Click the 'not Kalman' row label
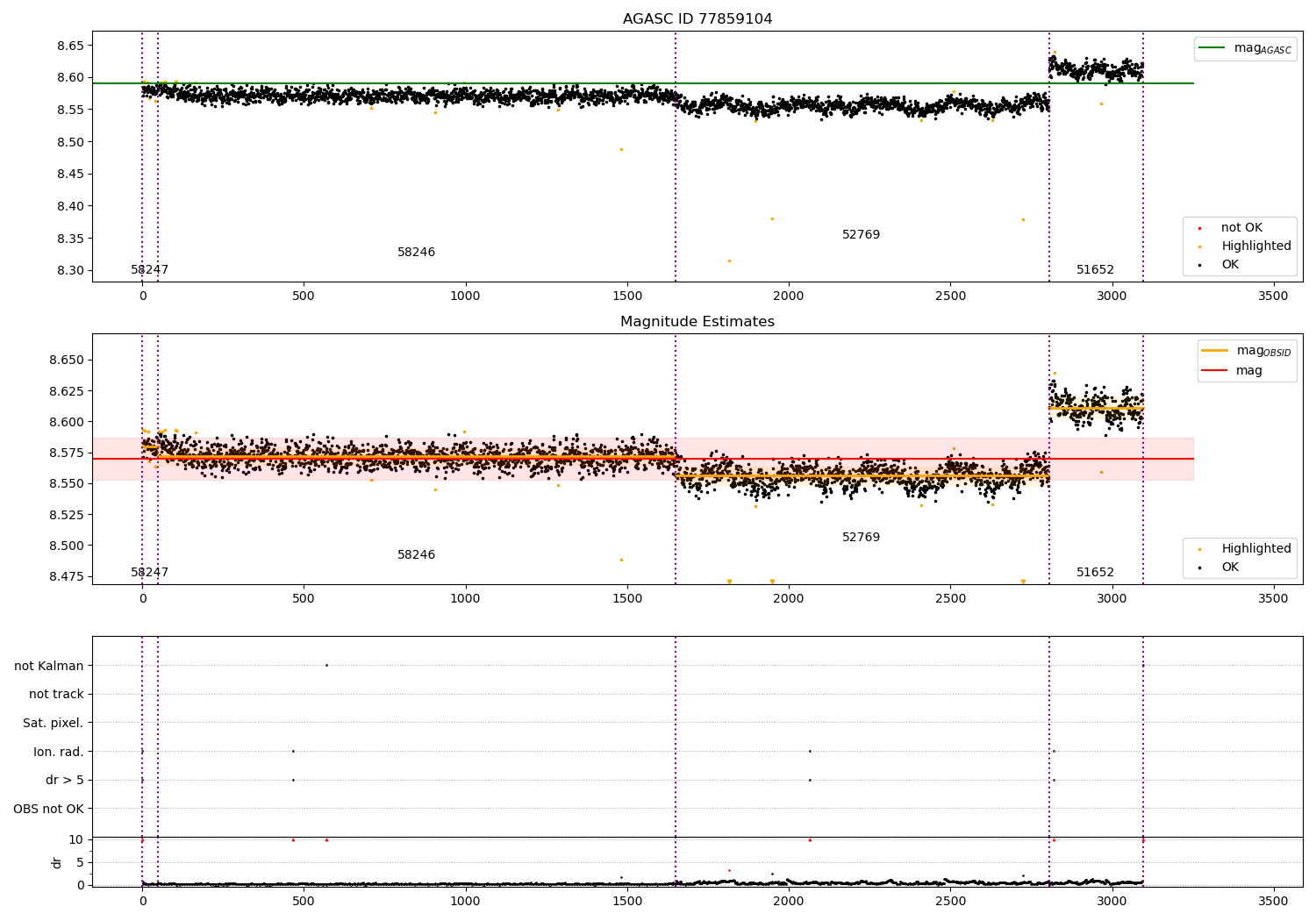The image size is (1316, 921). coord(49,666)
